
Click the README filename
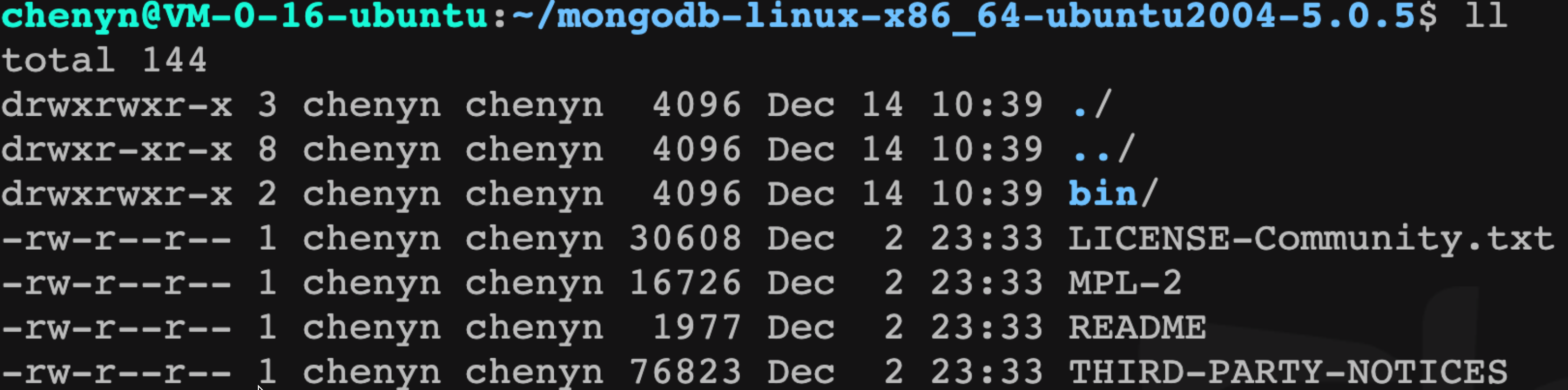pos(1137,328)
